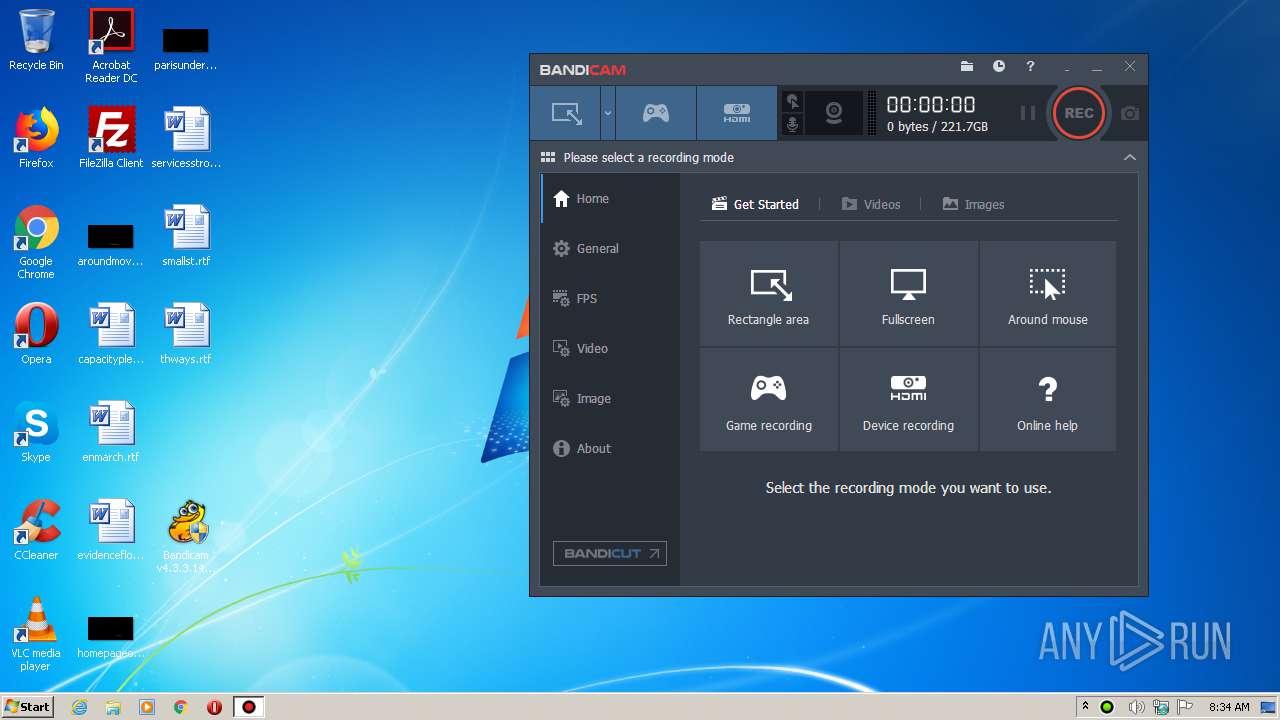Click the volume speaker tray icon
The width and height of the screenshot is (1280, 720).
[x=1136, y=707]
